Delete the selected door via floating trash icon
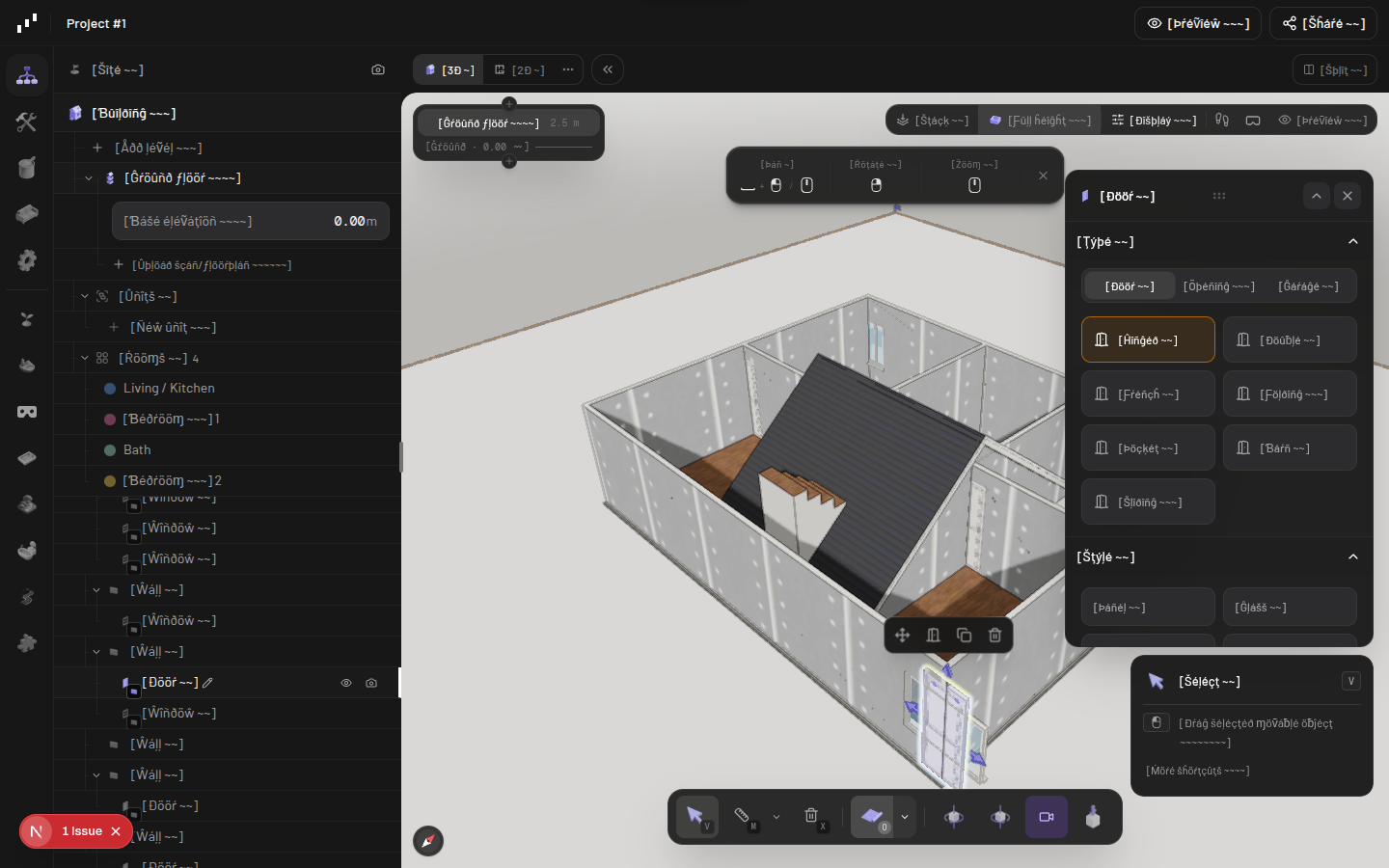Image resolution: width=1389 pixels, height=868 pixels. (994, 635)
